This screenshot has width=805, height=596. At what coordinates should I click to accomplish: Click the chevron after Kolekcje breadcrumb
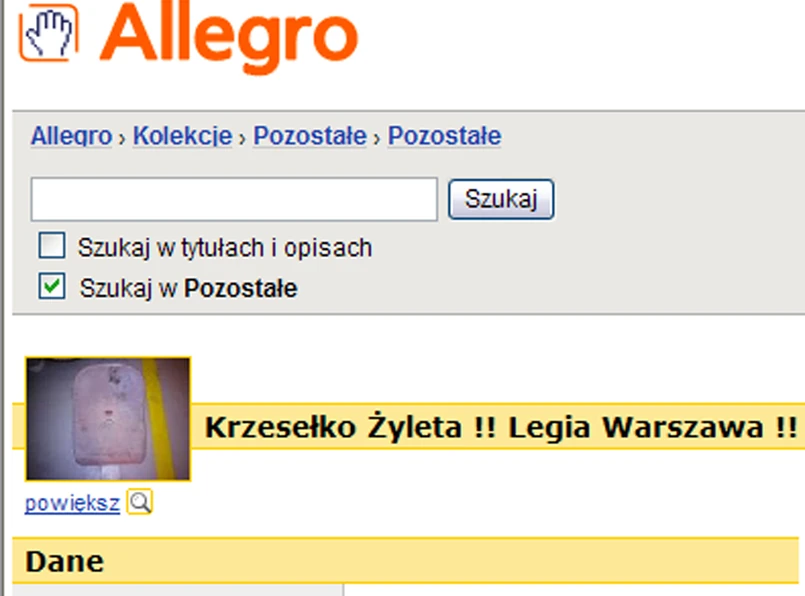[243, 139]
